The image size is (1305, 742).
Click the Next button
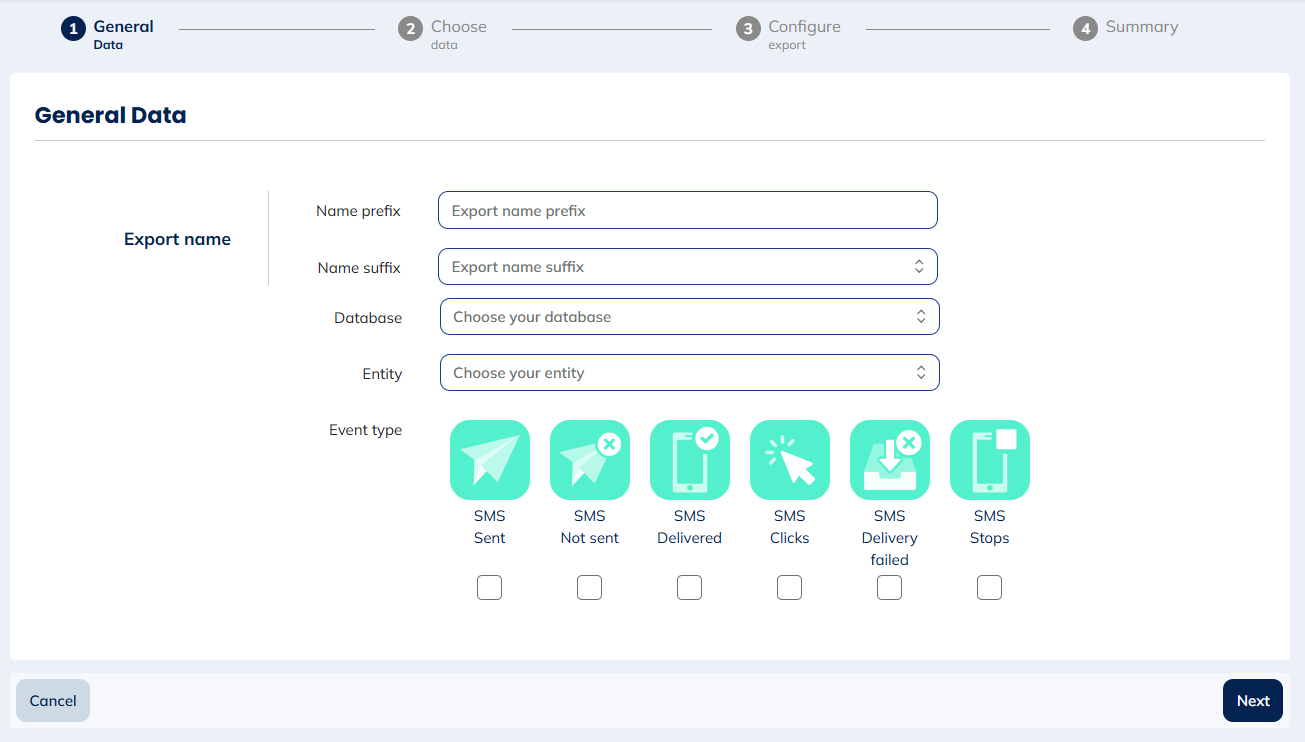click(1252, 700)
